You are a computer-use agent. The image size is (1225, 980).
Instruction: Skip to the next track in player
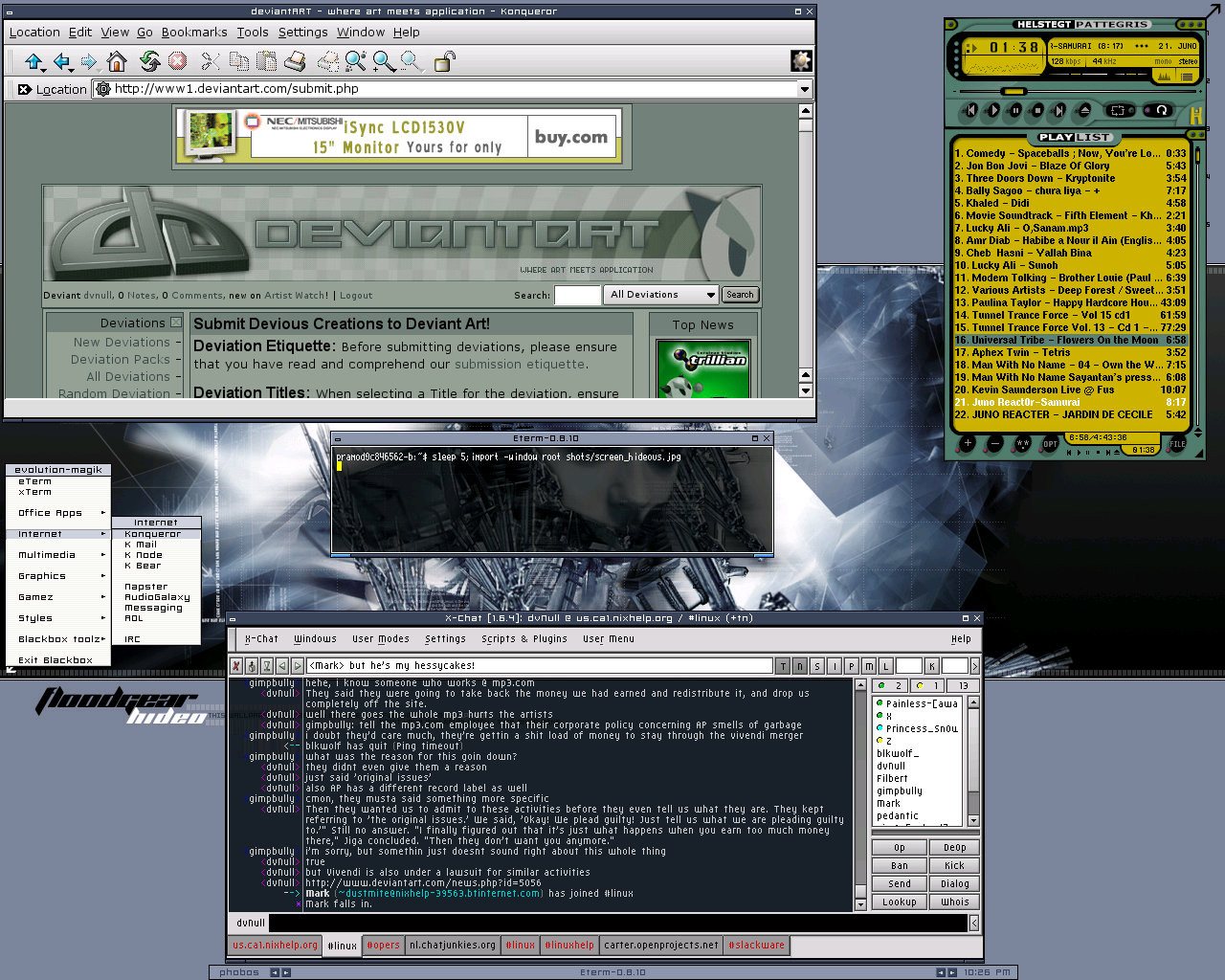point(1059,111)
